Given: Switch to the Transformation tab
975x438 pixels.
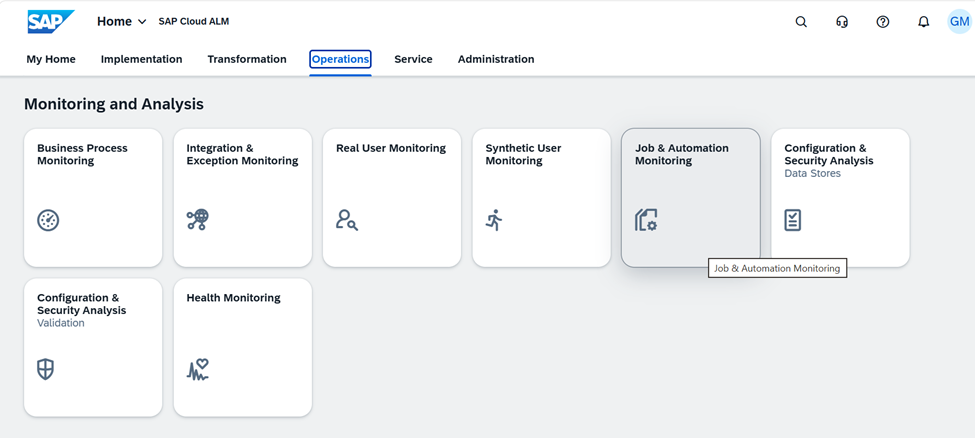Looking at the screenshot, I should pyautogui.click(x=247, y=59).
